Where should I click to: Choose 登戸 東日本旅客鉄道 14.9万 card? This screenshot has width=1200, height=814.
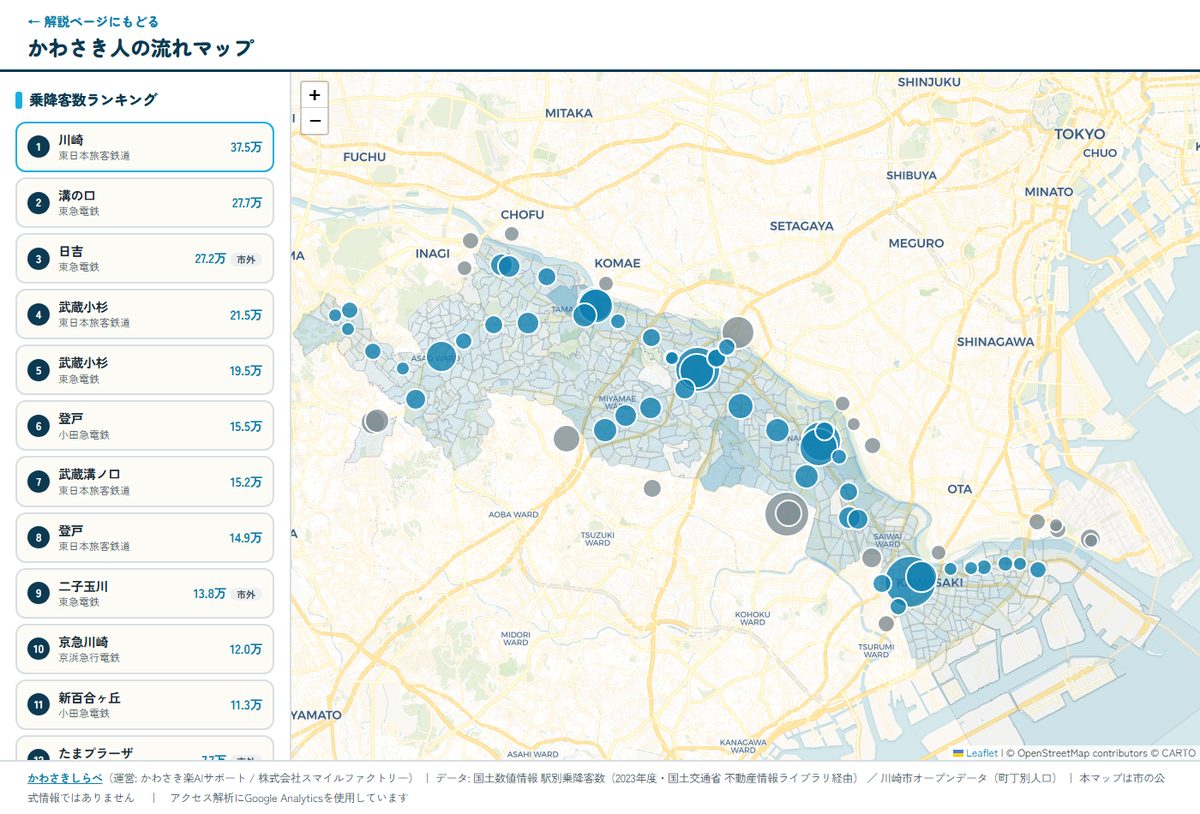pos(145,538)
